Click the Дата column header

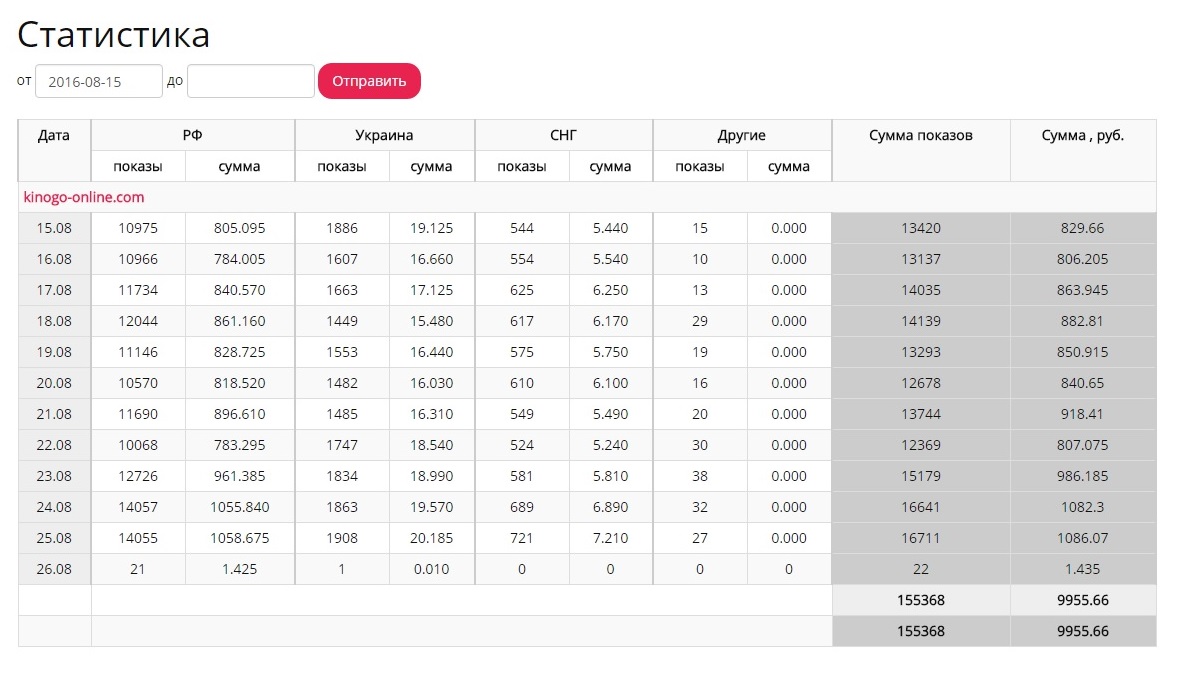pyautogui.click(x=54, y=136)
